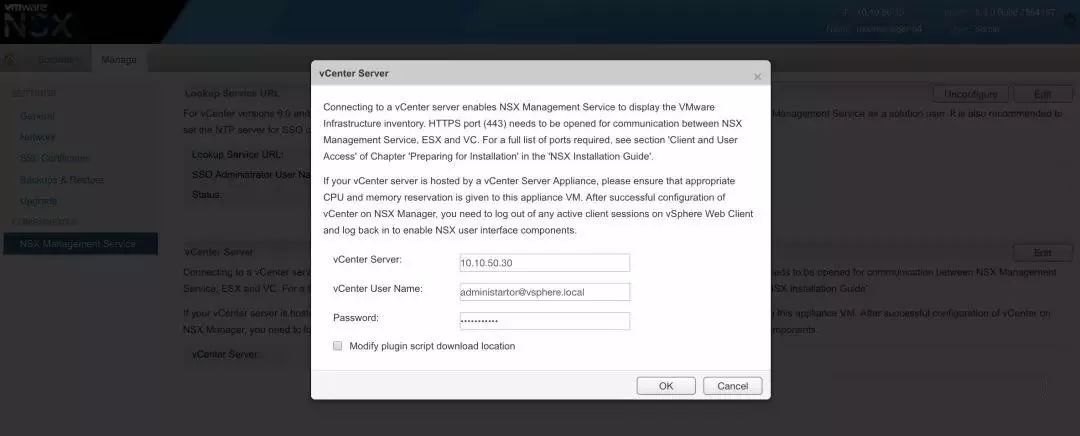Open SSL Certificates in sidebar
The width and height of the screenshot is (1080, 436).
54,158
